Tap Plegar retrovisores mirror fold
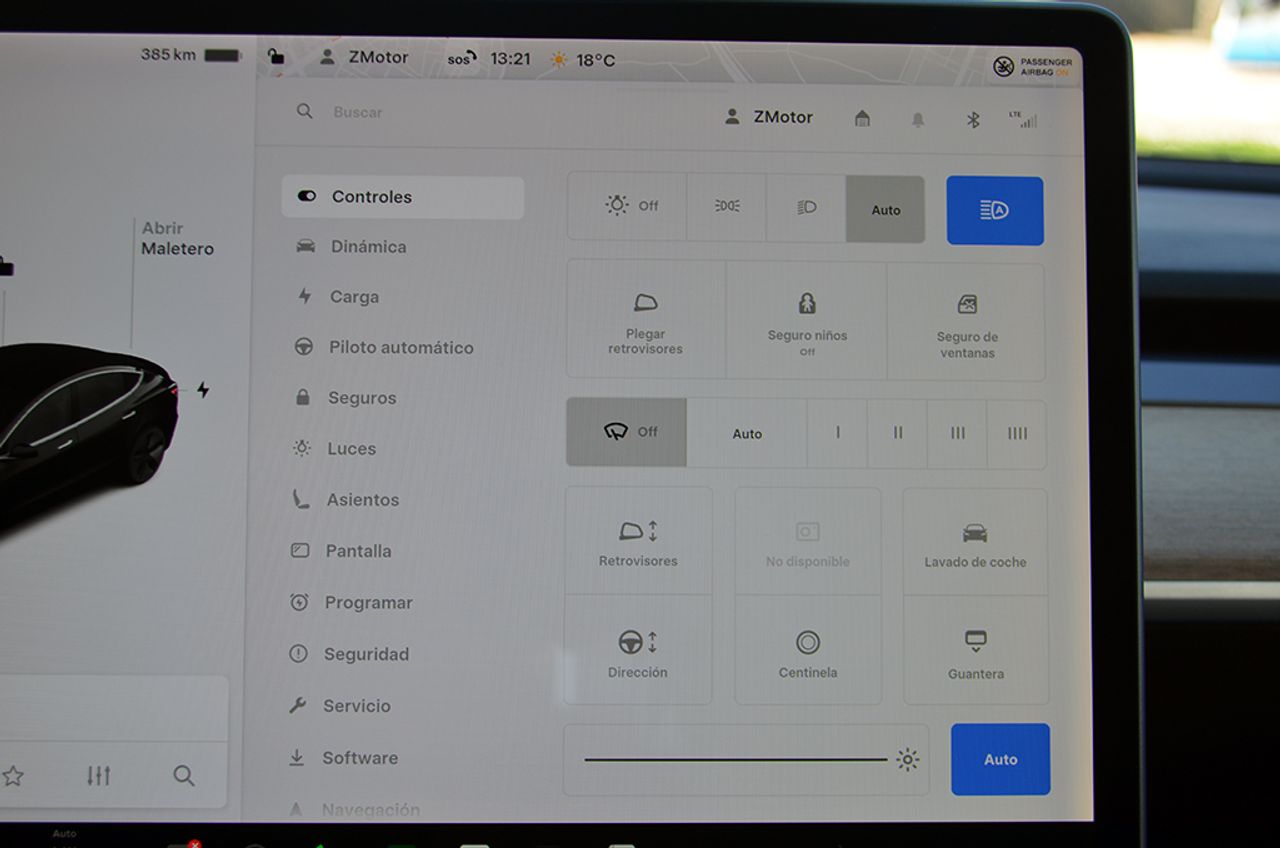Screen dimensions: 1280x848 (646, 320)
